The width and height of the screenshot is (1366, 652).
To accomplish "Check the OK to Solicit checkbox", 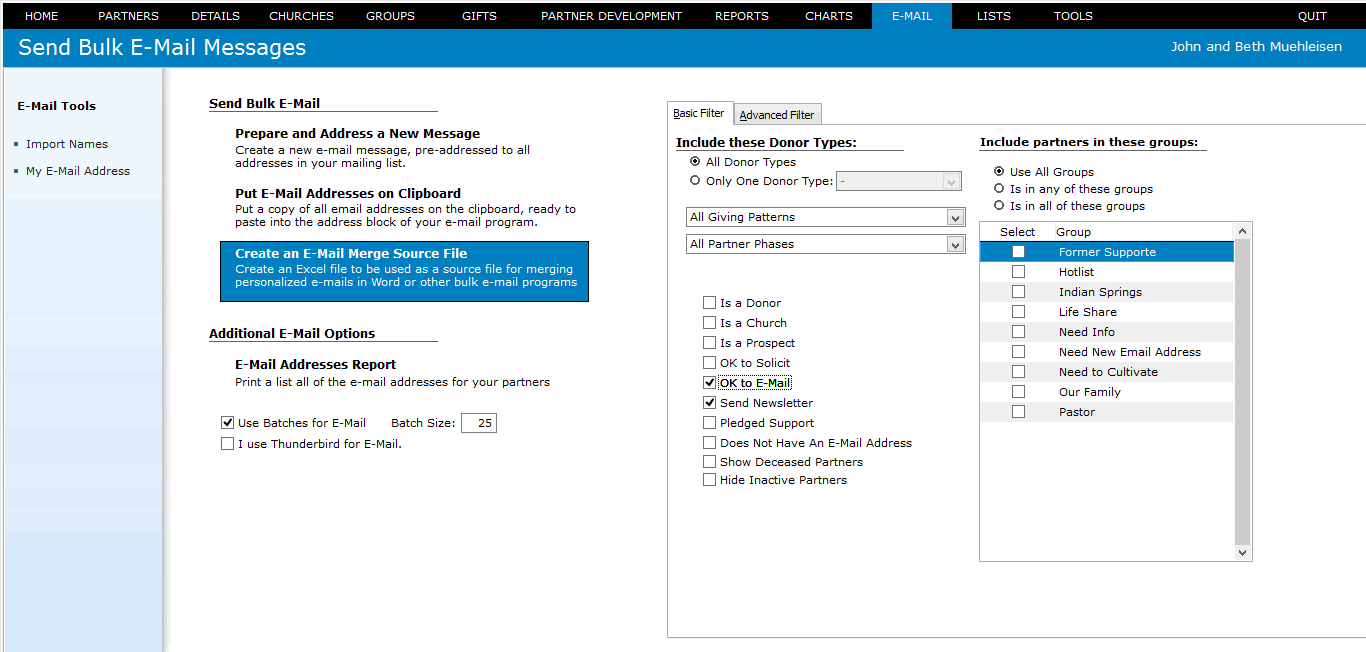I will pos(710,363).
